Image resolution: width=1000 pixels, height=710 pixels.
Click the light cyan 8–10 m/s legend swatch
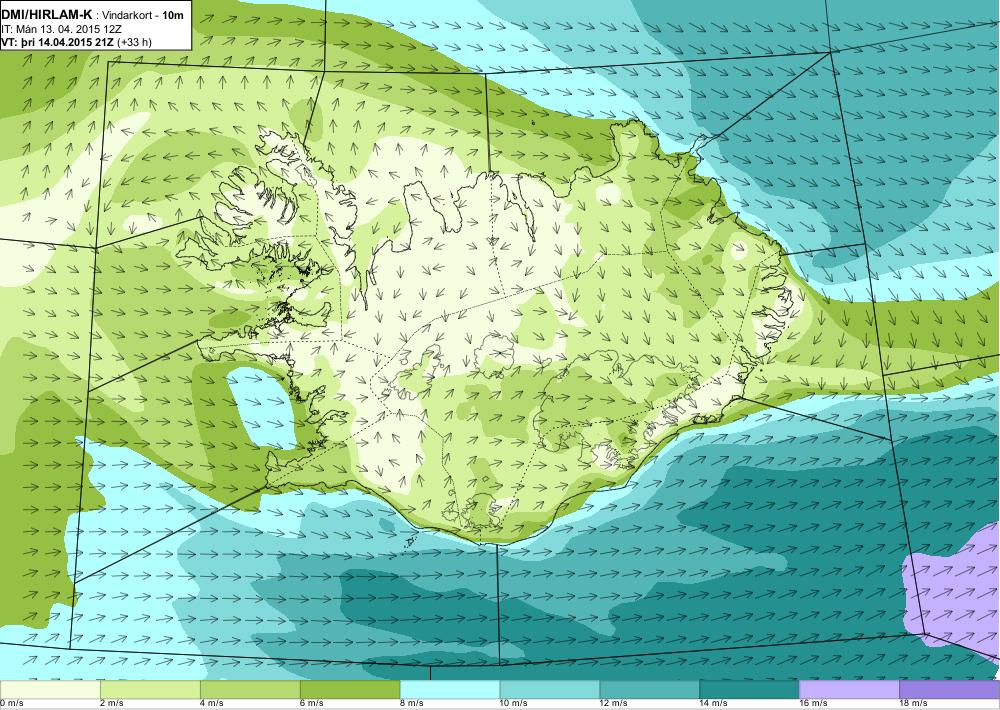(450, 689)
